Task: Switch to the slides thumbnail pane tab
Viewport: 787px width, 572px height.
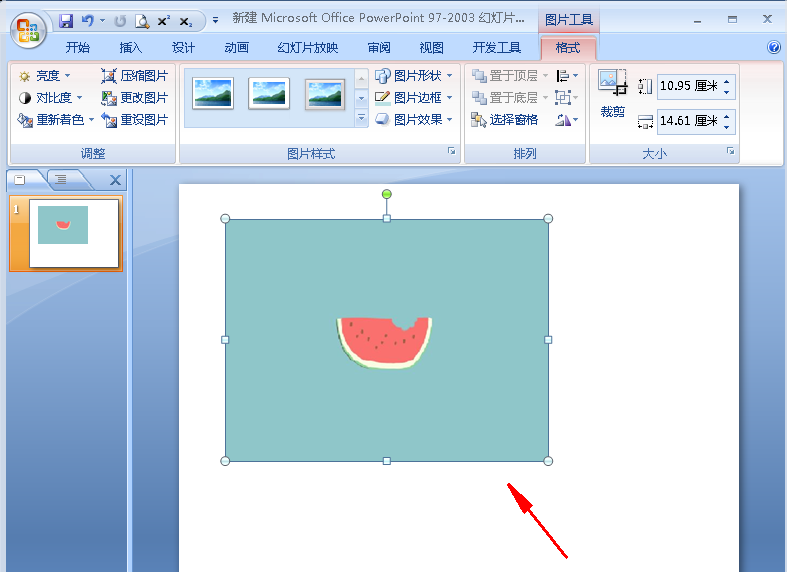Action: [x=21, y=180]
